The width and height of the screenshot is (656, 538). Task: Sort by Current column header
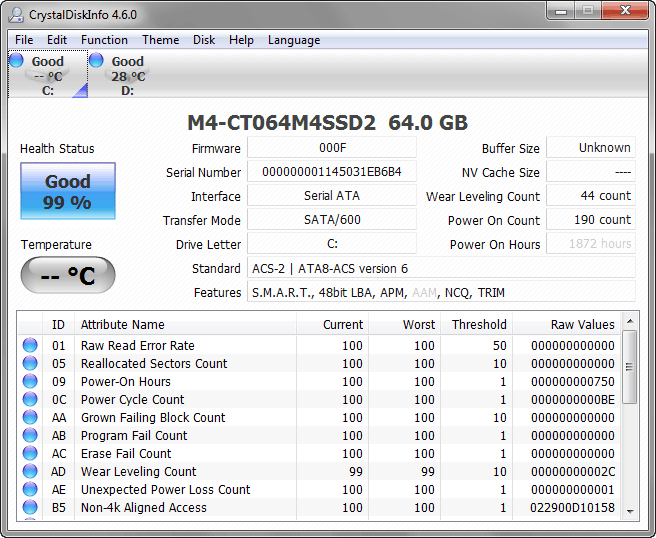click(x=333, y=325)
